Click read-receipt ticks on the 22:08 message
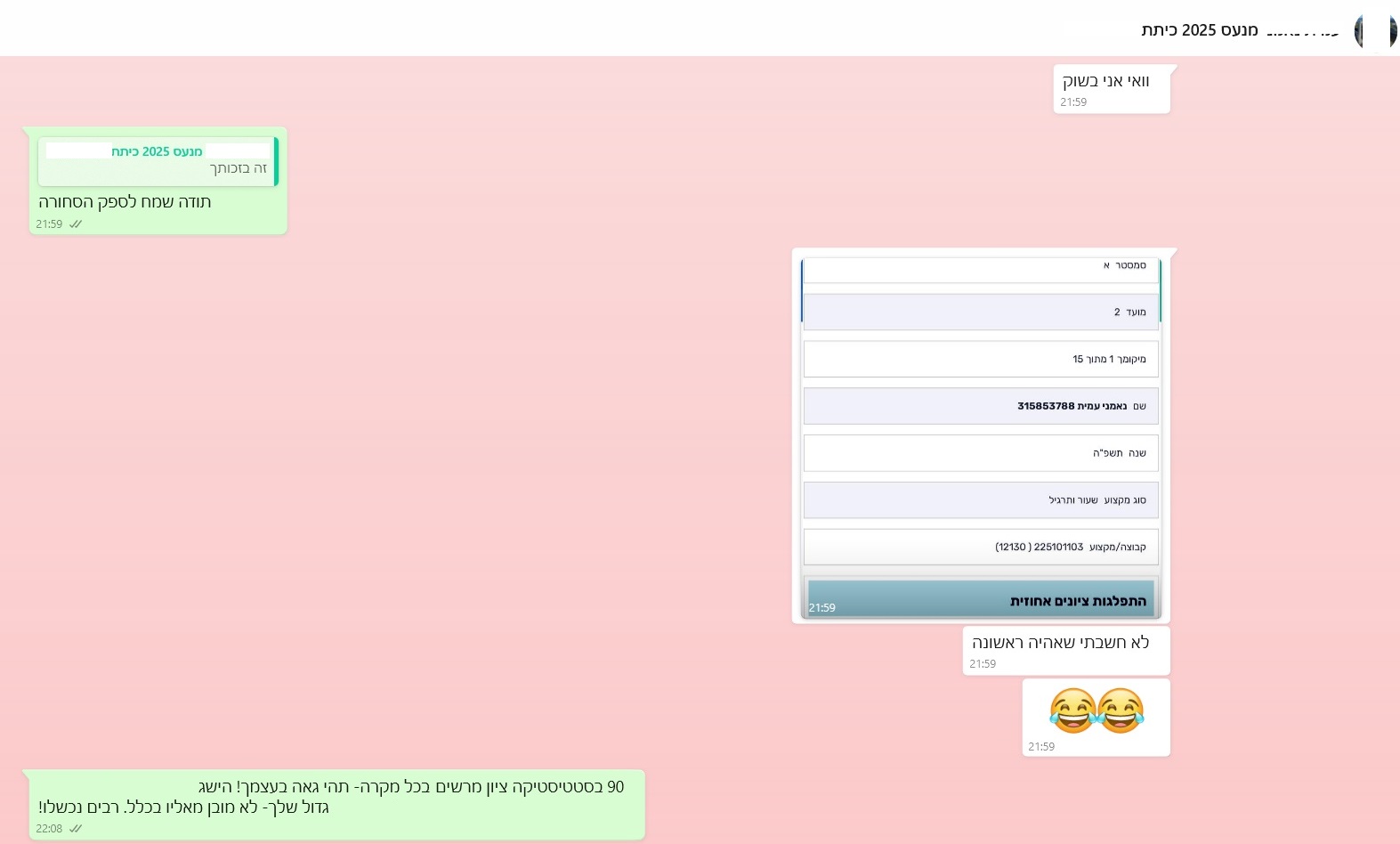 click(76, 829)
